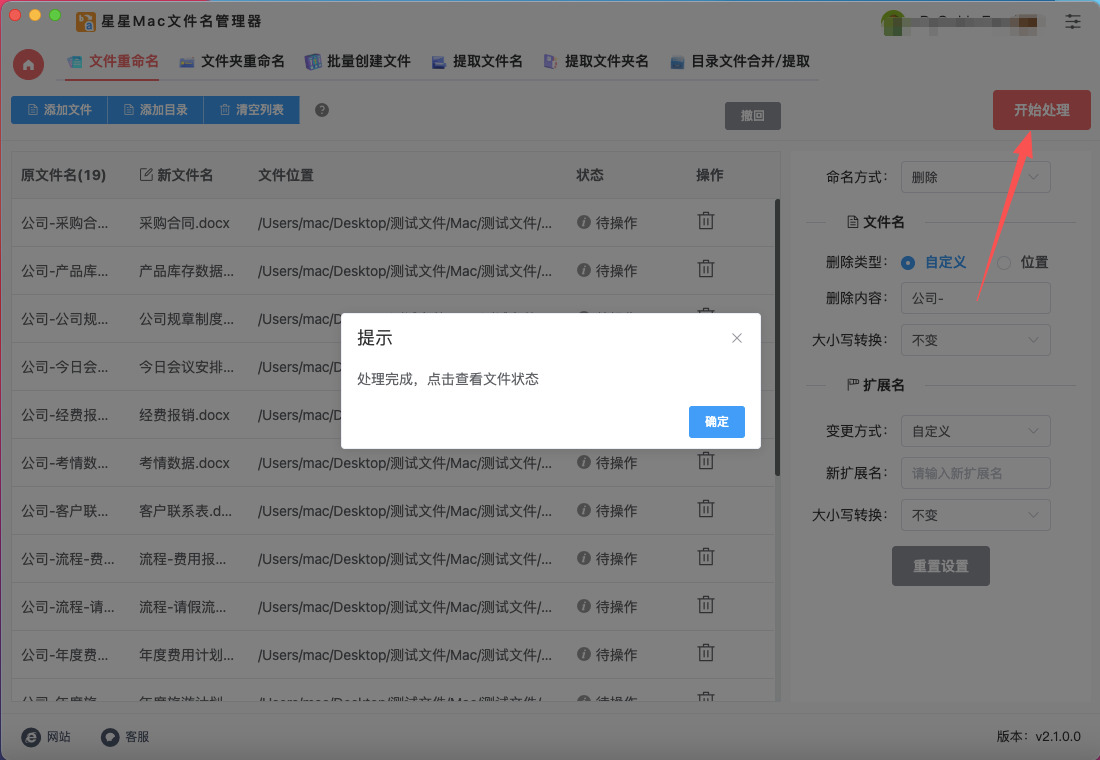Viewport: 1100px width, 760px height.
Task: Click the red home icon
Action: coord(28,65)
